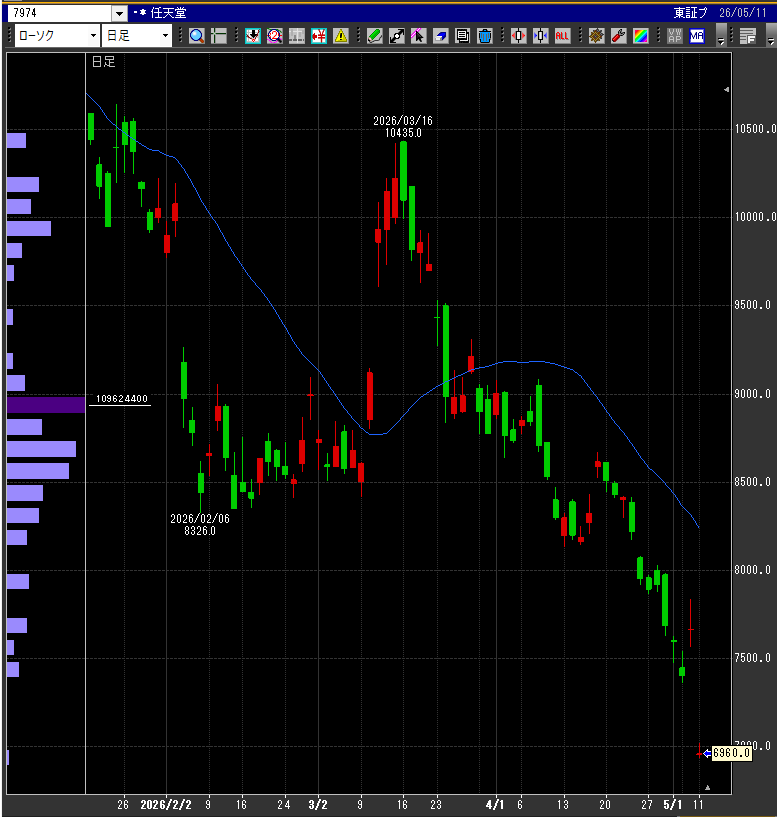Select the green pencil drawing tool
This screenshot has width=777, height=817.
[375, 36]
